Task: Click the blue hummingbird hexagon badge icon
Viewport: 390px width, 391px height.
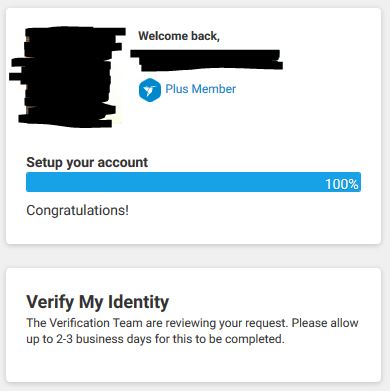Action: click(x=150, y=90)
